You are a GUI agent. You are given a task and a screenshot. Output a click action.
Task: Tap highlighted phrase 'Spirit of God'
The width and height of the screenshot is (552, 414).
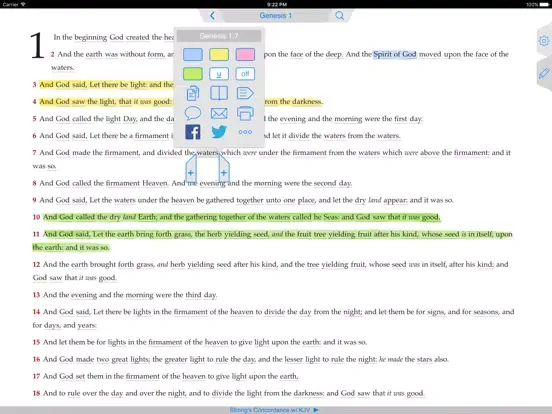coord(395,54)
